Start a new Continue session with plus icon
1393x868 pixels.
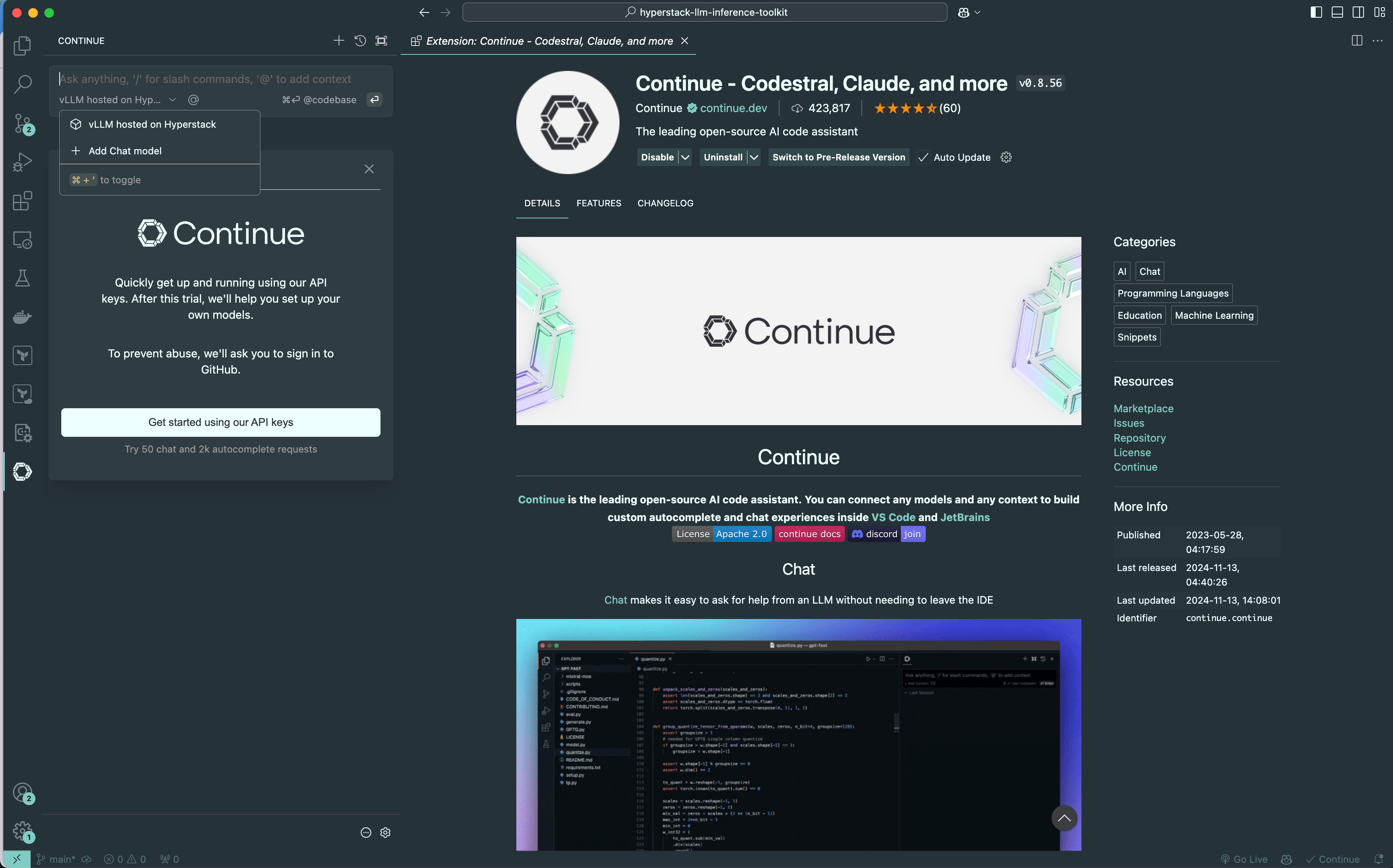click(x=339, y=41)
